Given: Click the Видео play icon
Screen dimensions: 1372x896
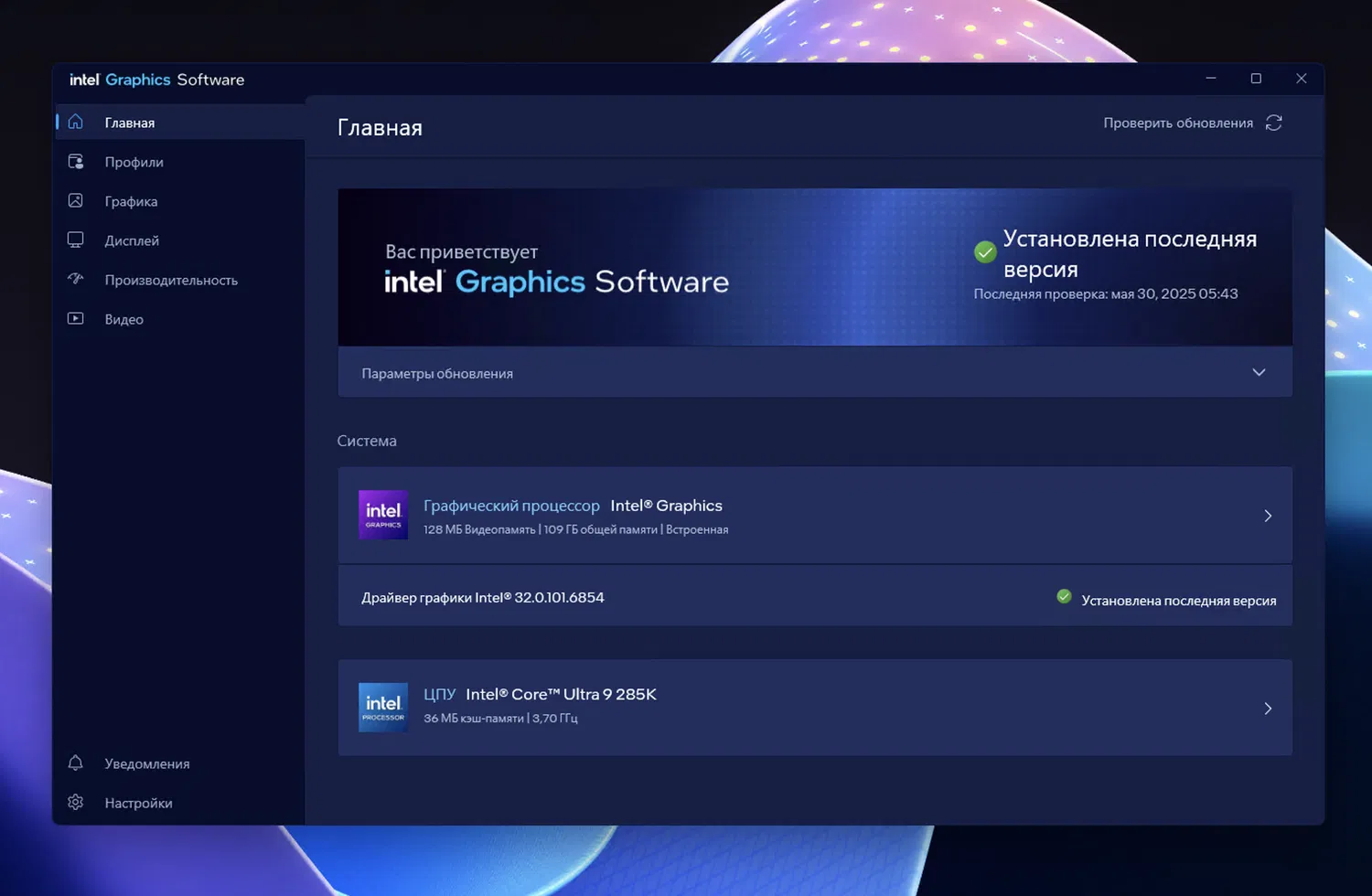Looking at the screenshot, I should coord(76,318).
